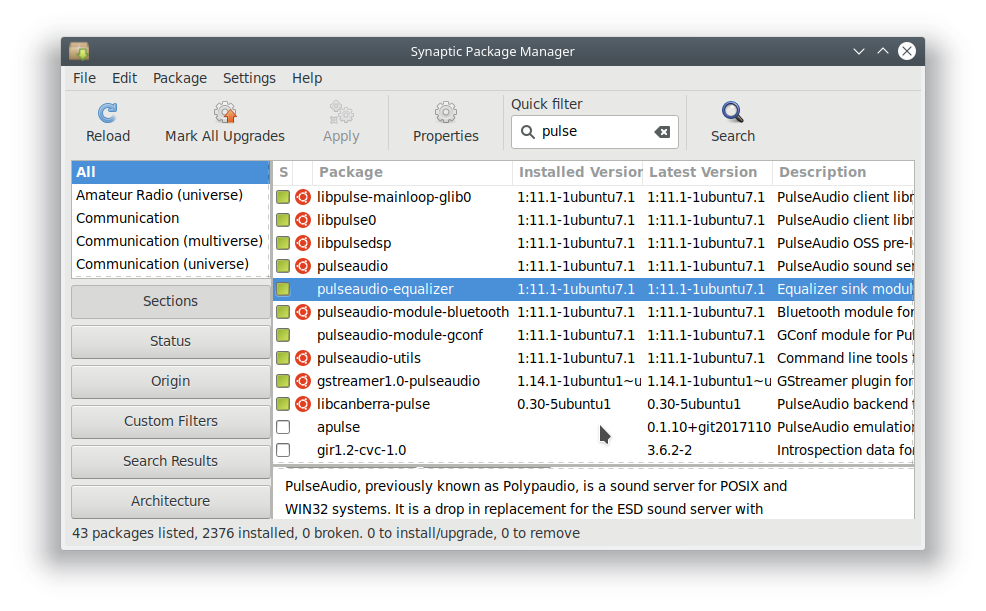This screenshot has width=986, height=611.
Task: Click the Search magnifier toolbar icon
Action: click(x=733, y=113)
